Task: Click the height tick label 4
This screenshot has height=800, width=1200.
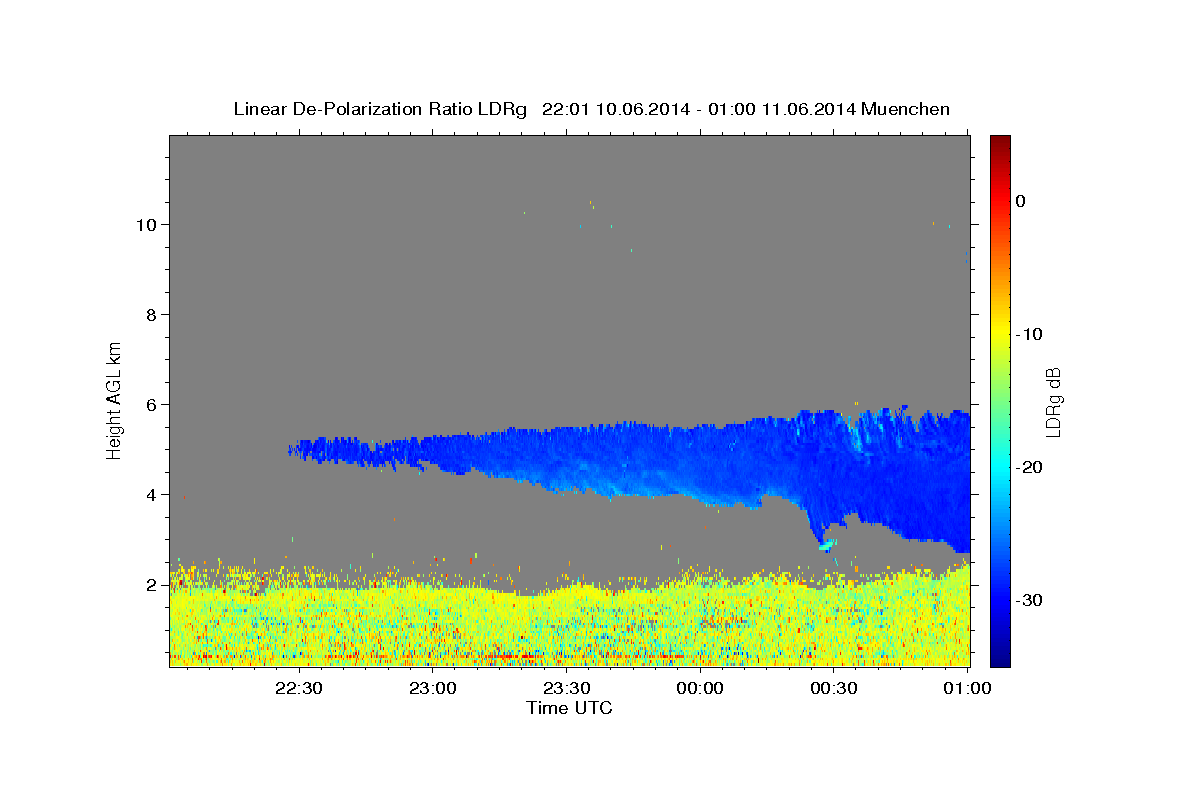Action: (x=152, y=494)
